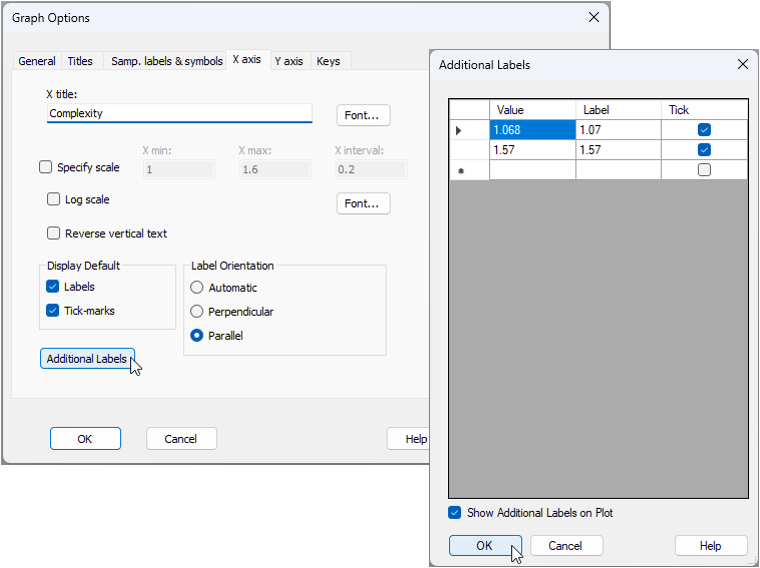Close the Additional Labels dialog

click(742, 64)
